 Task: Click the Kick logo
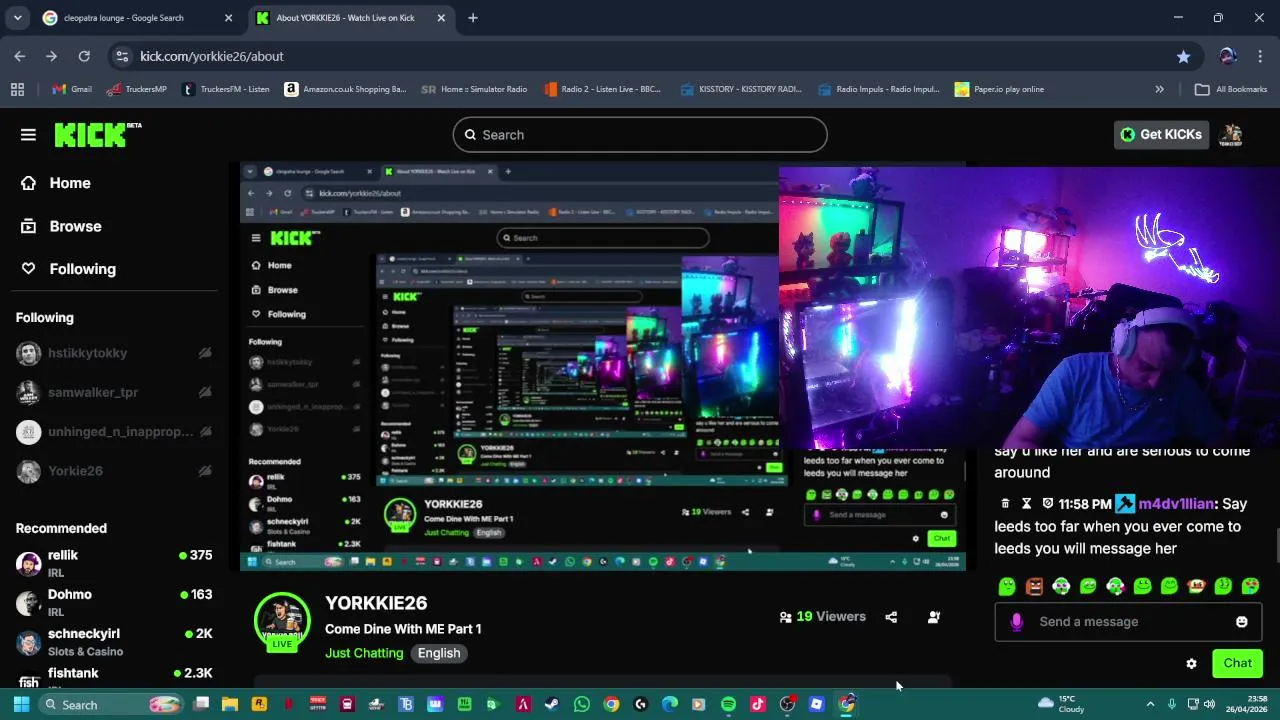coord(97,135)
